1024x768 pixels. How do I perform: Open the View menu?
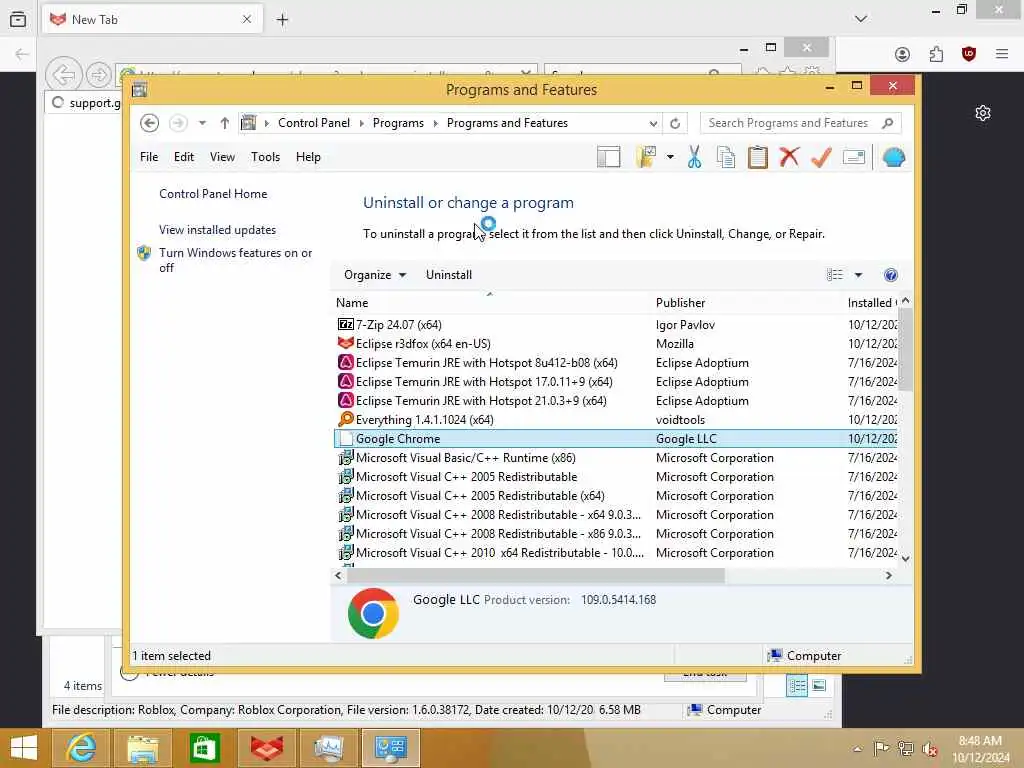[222, 157]
